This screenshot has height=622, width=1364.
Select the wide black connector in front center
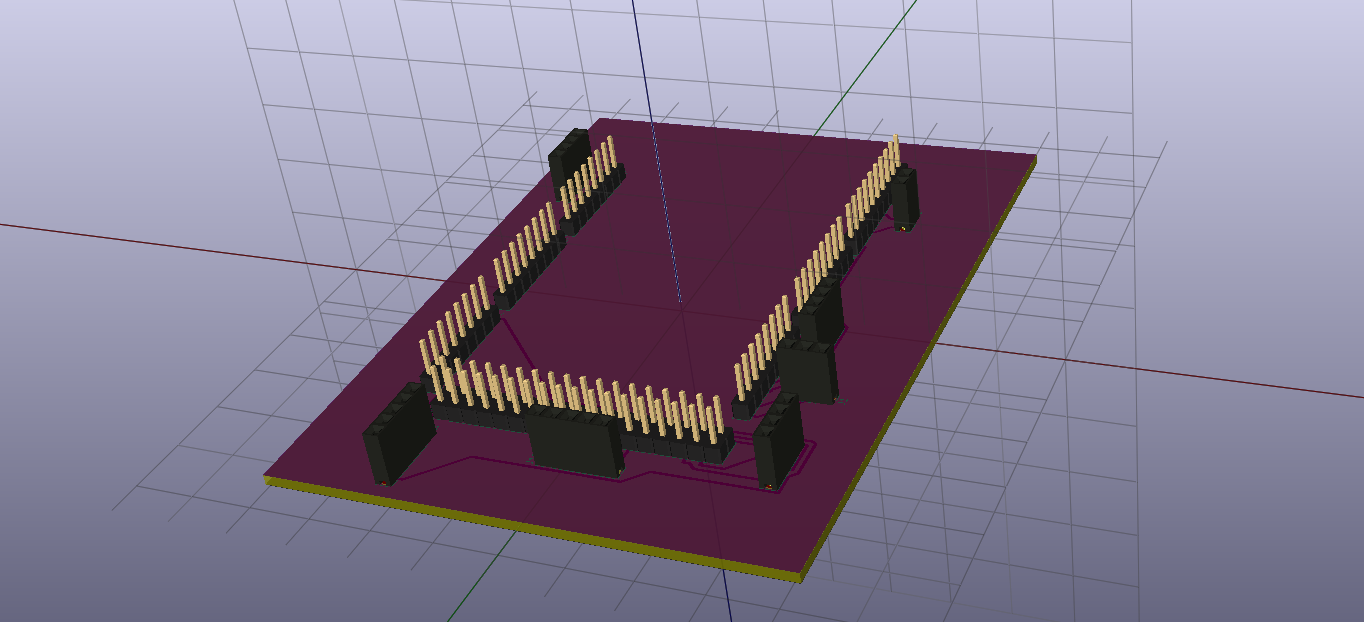(574, 445)
